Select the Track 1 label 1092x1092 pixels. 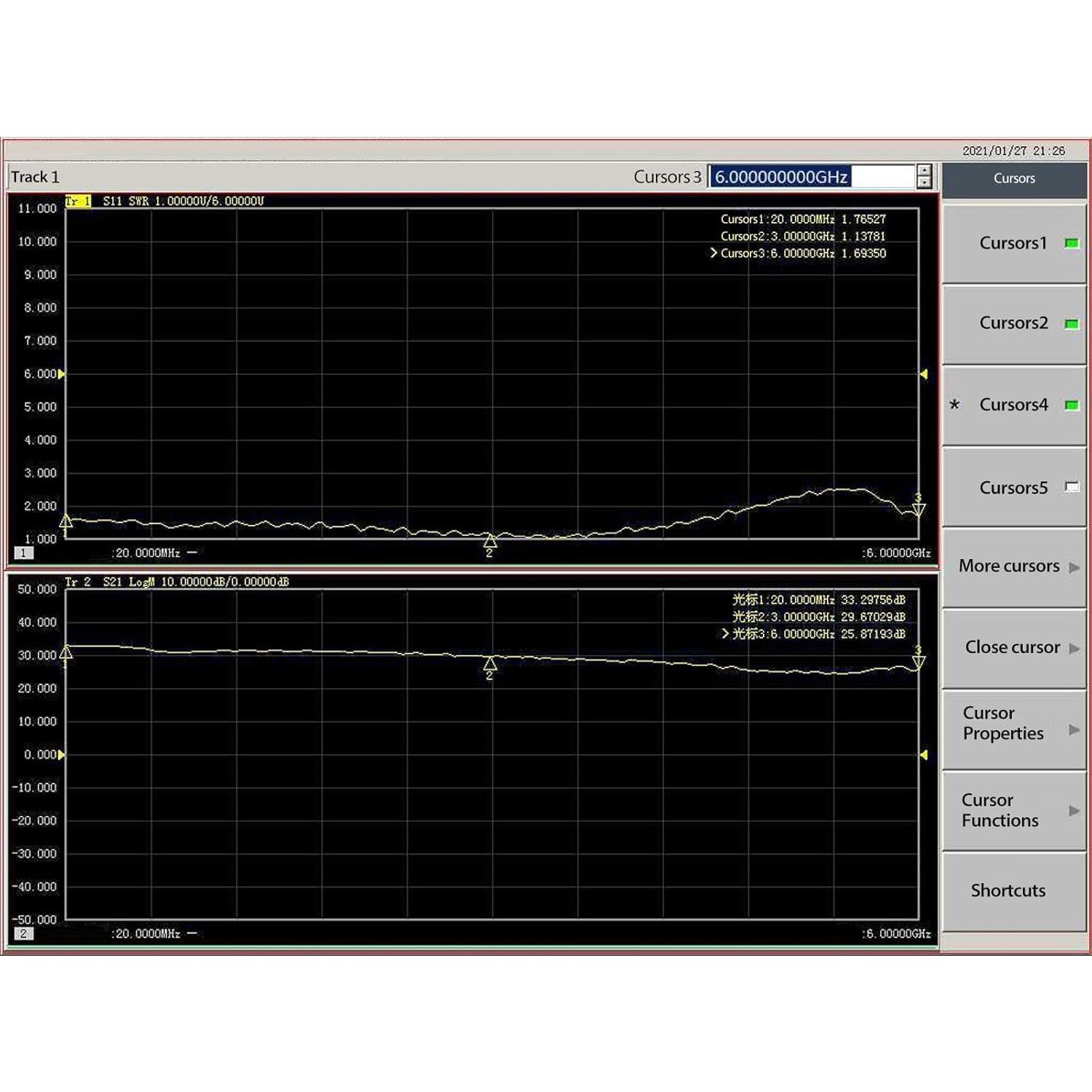[x=35, y=176]
